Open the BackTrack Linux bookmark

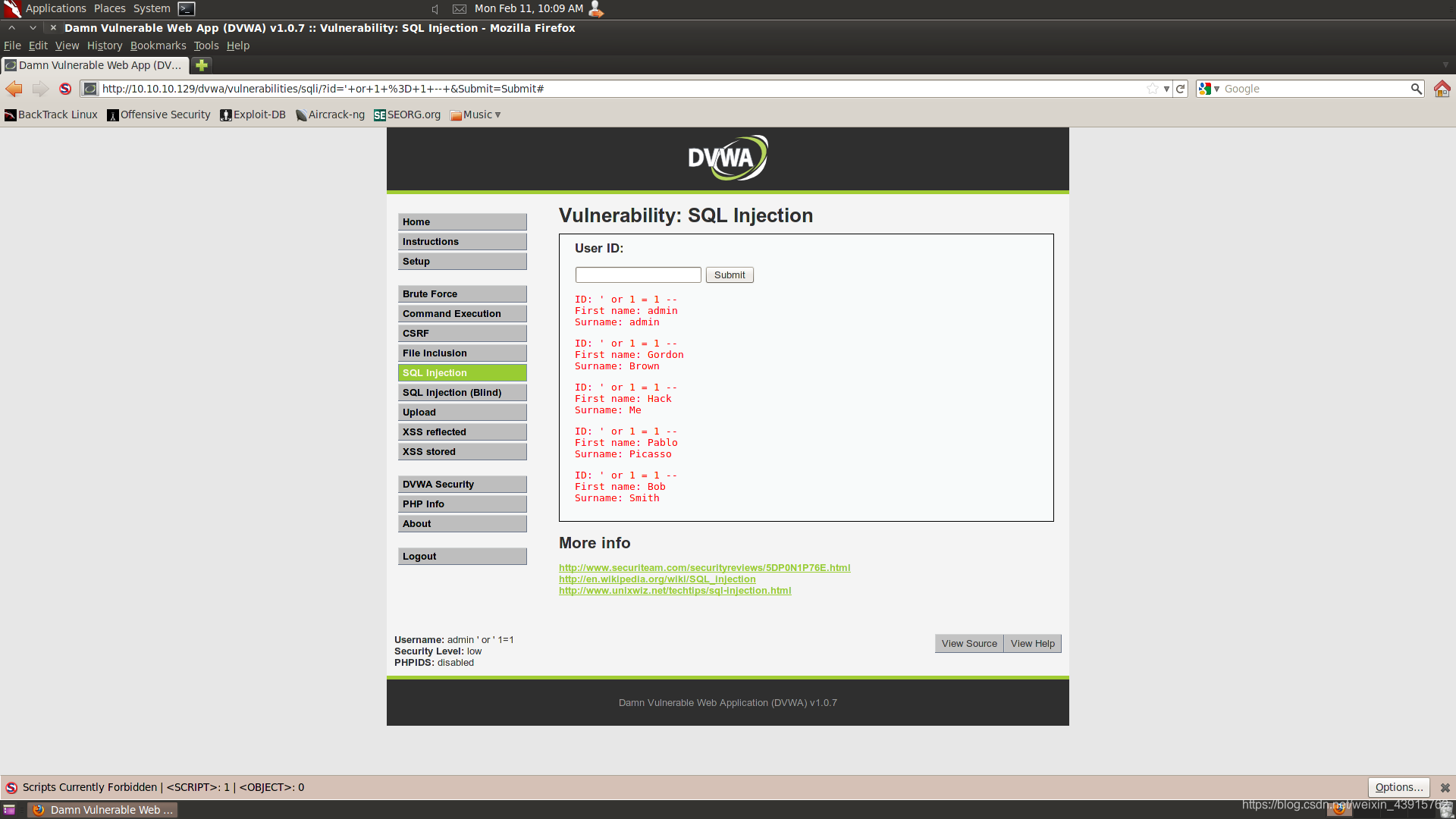pos(52,115)
